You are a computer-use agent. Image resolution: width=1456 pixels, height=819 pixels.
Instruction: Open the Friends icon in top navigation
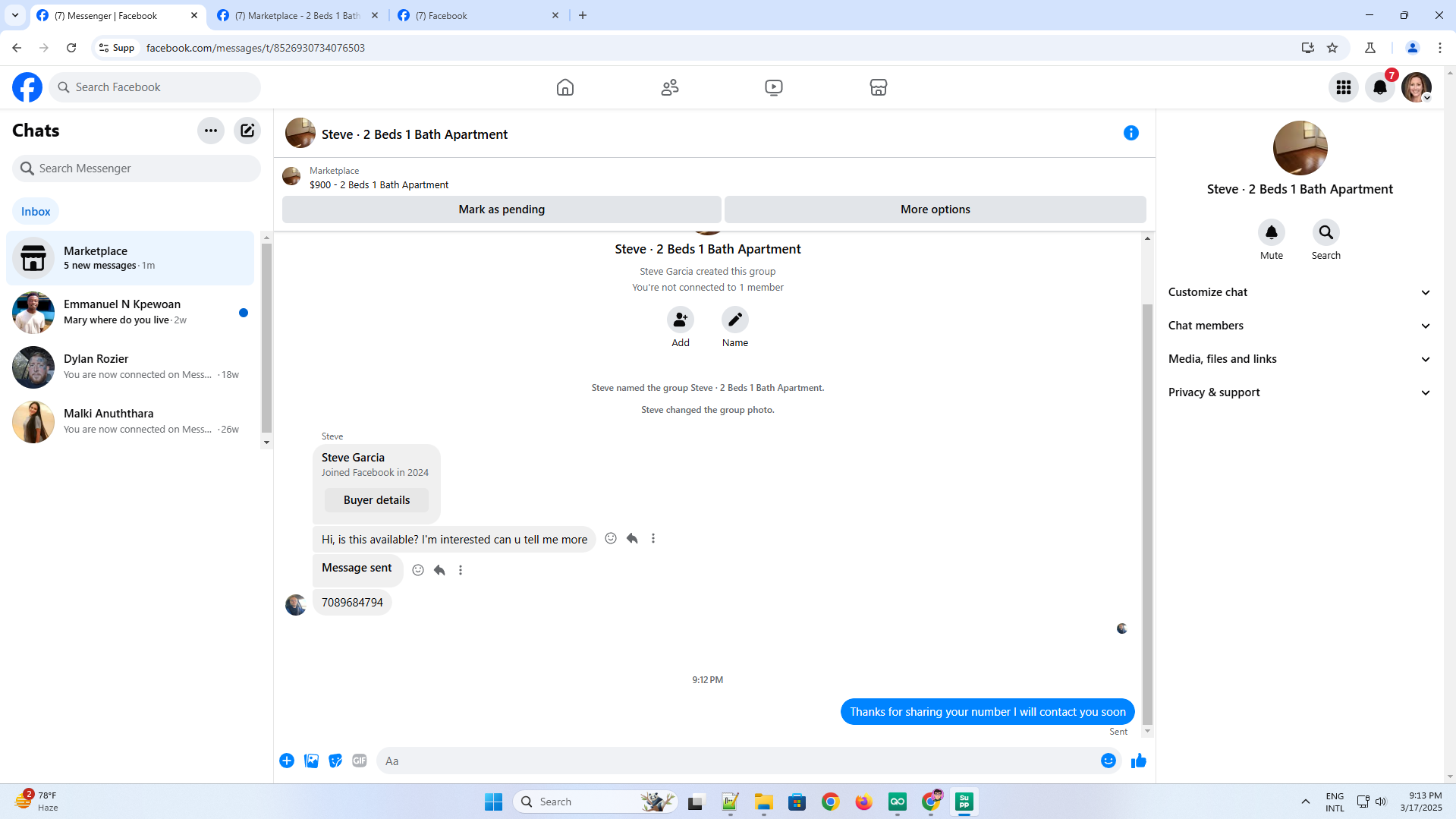(670, 87)
